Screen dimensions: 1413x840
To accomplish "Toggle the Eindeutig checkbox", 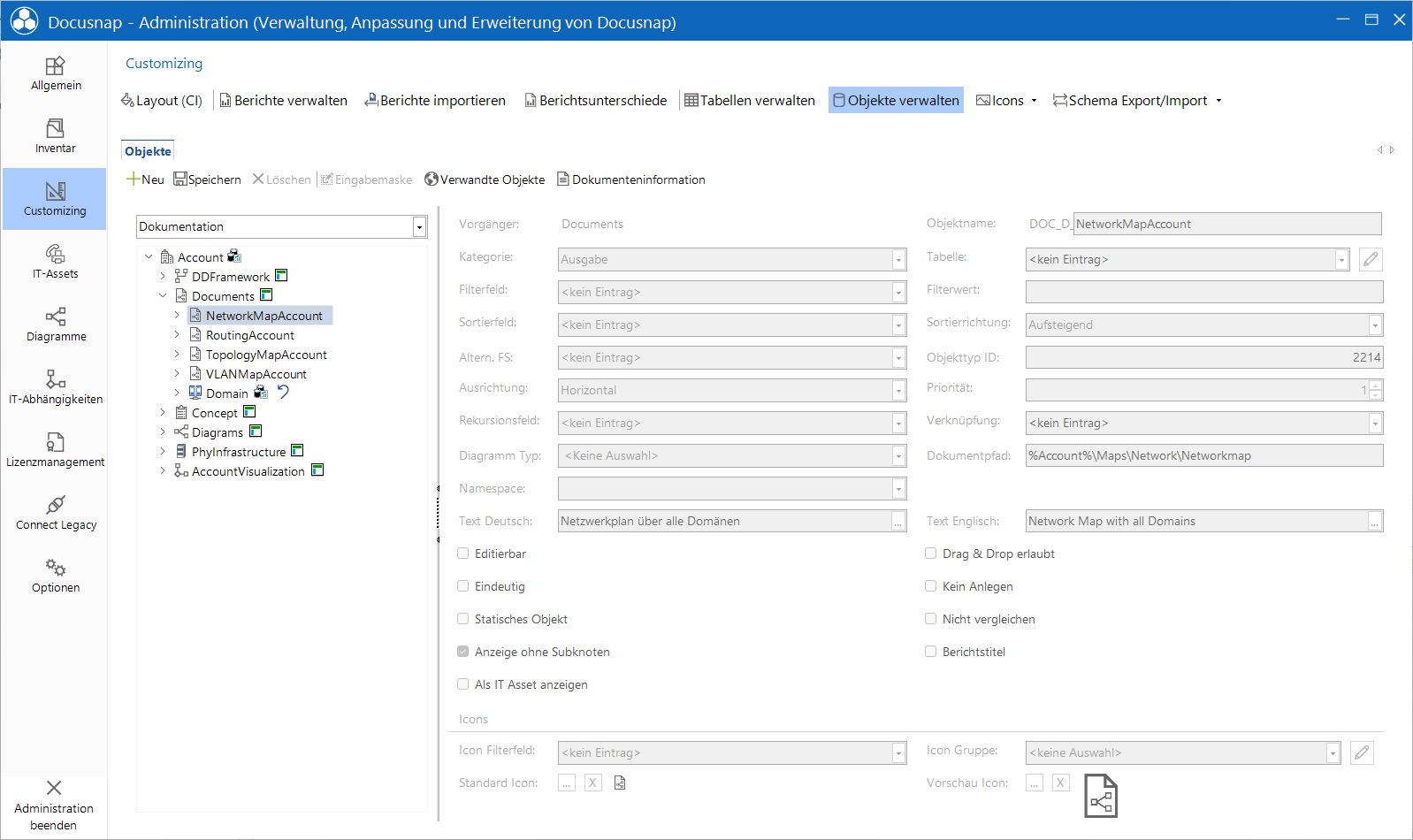I will [462, 586].
